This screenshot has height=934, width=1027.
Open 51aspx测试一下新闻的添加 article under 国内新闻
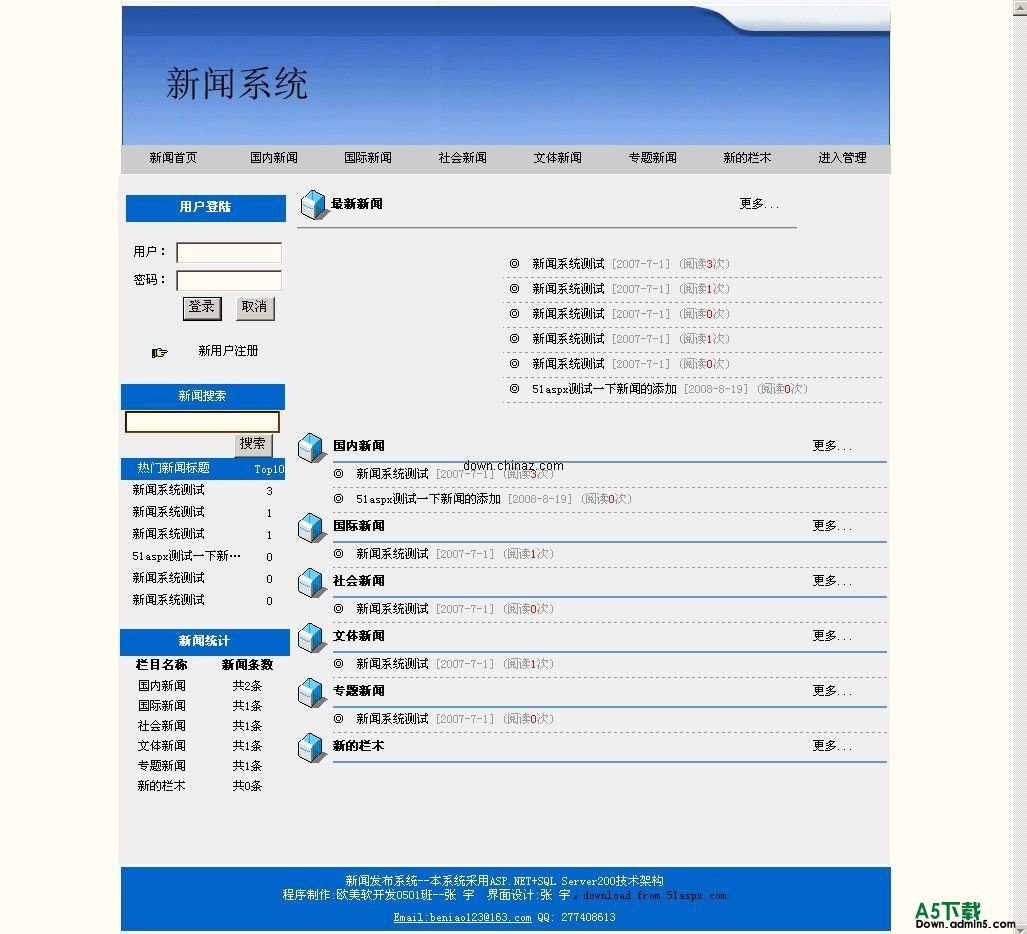click(x=428, y=499)
